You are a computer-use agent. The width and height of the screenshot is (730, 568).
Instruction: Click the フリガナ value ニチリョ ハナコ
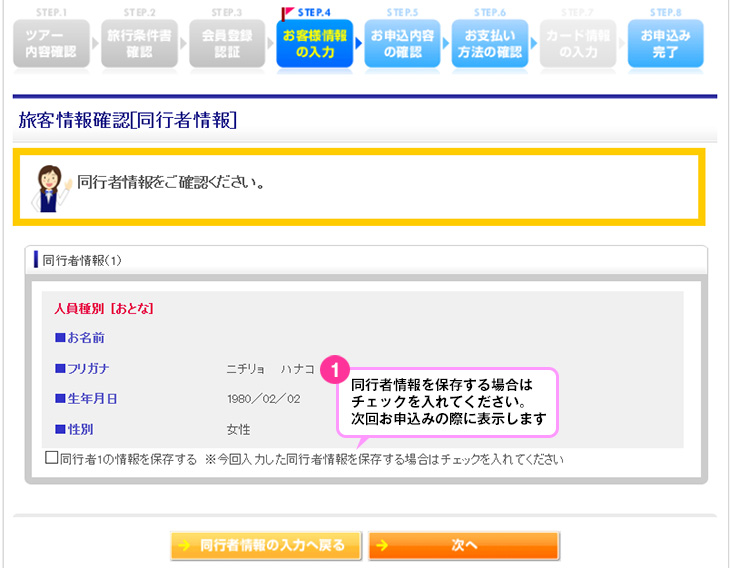270,369
